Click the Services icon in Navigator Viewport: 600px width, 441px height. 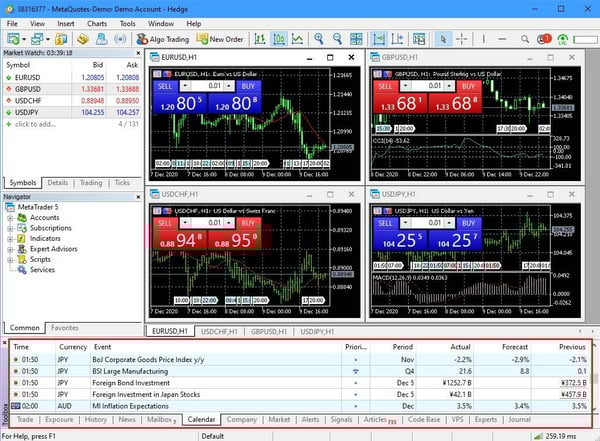[x=22, y=270]
